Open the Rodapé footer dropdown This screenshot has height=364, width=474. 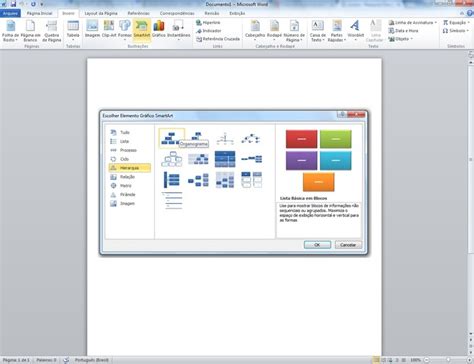(274, 31)
